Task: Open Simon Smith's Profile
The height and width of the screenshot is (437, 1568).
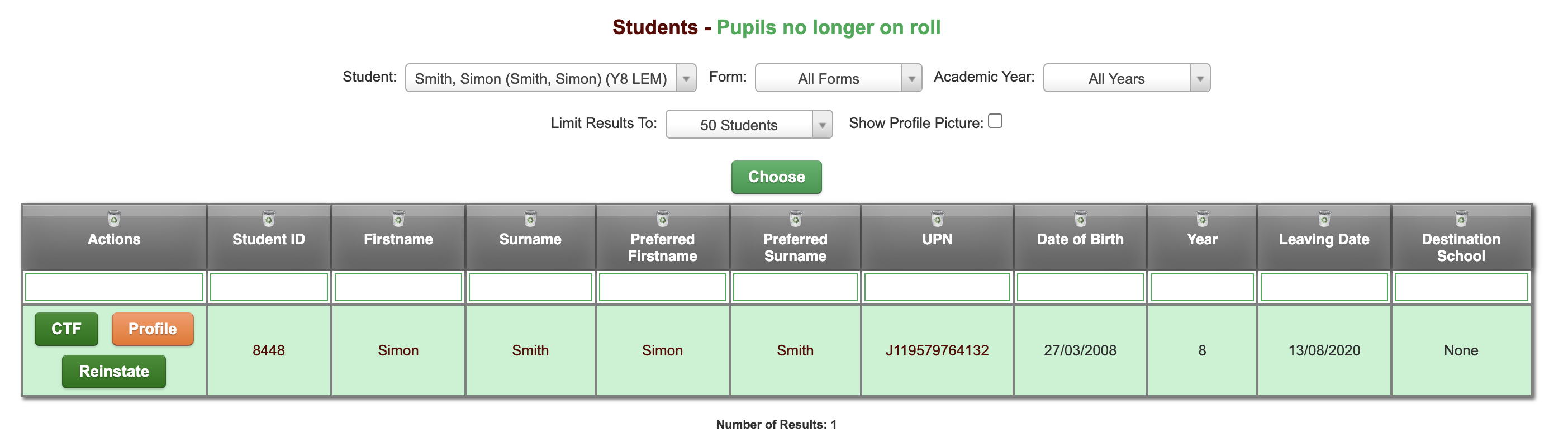Action: 153,329
